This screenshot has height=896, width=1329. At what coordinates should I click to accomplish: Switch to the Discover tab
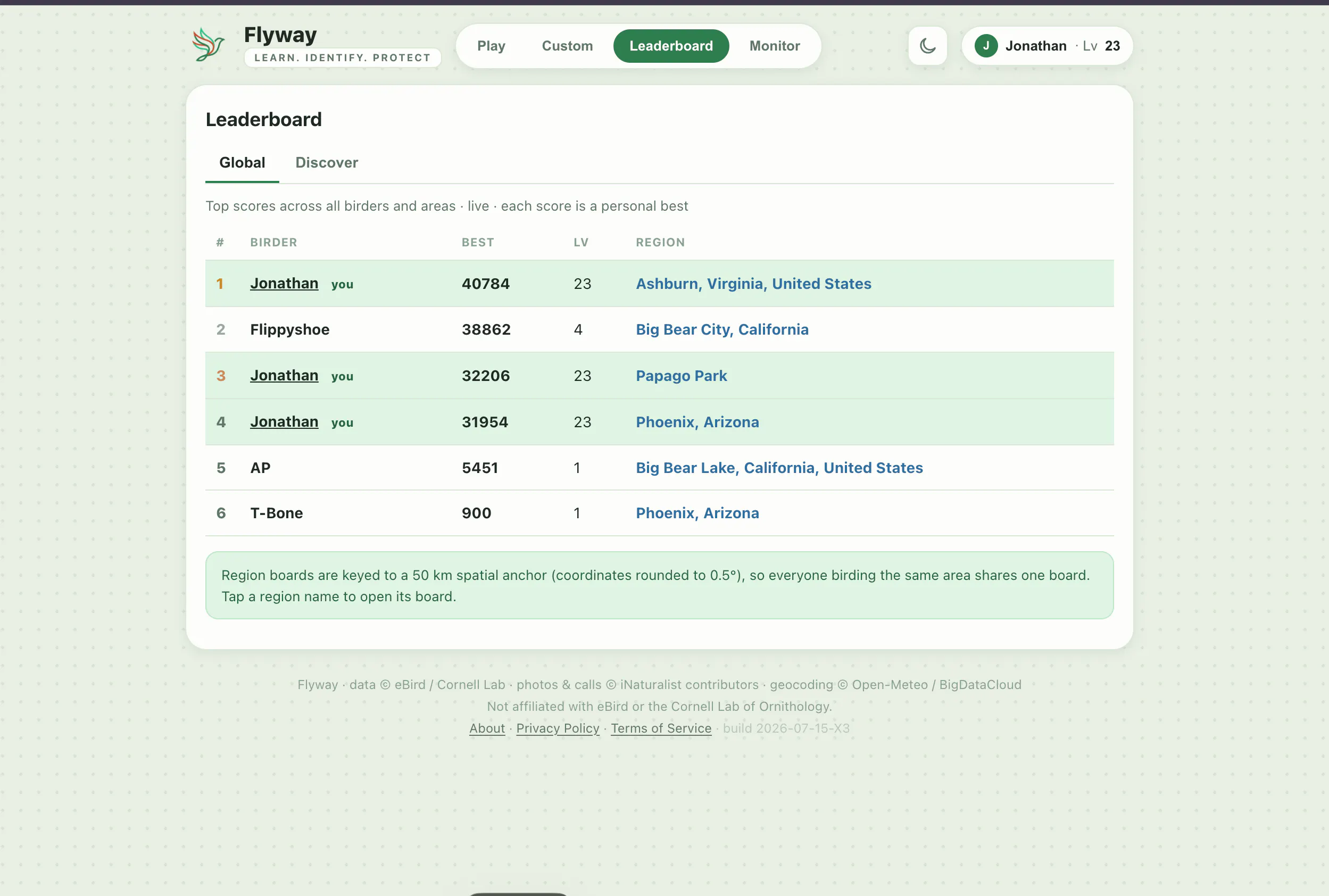pos(326,163)
